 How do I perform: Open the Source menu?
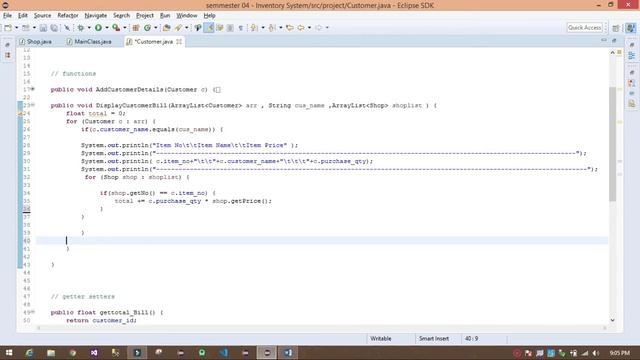[x=42, y=16]
